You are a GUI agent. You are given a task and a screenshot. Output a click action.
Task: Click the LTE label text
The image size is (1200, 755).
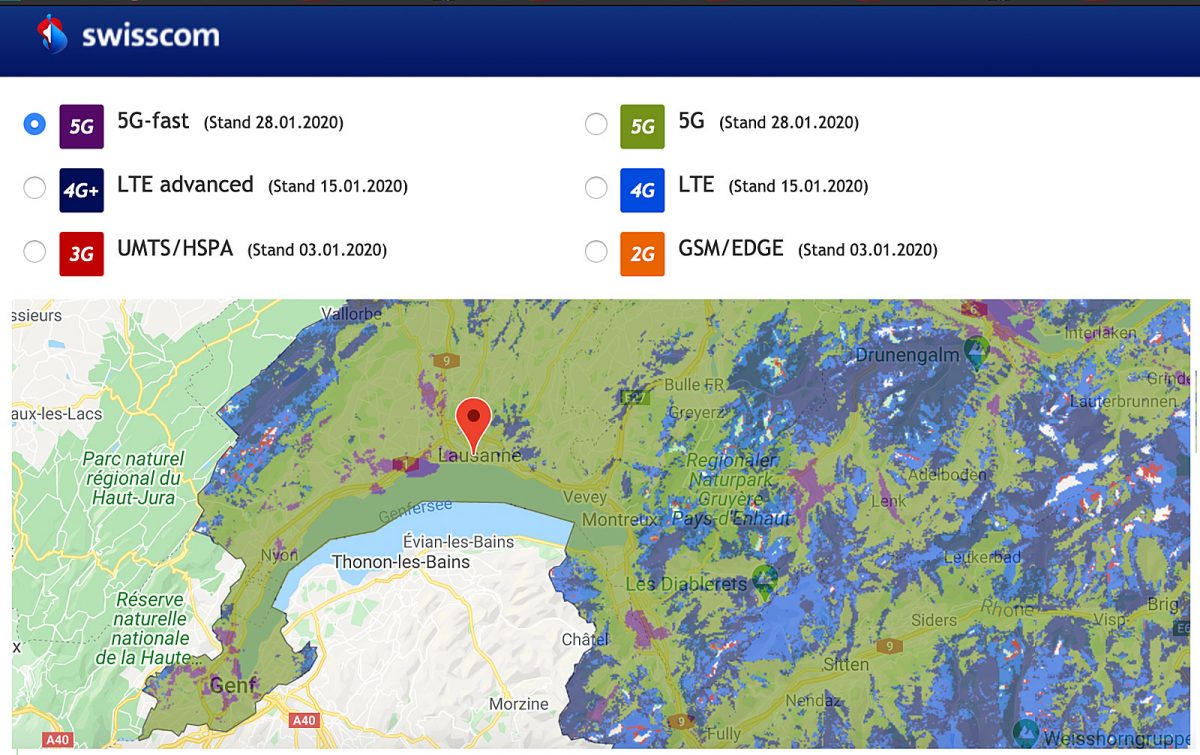point(696,185)
